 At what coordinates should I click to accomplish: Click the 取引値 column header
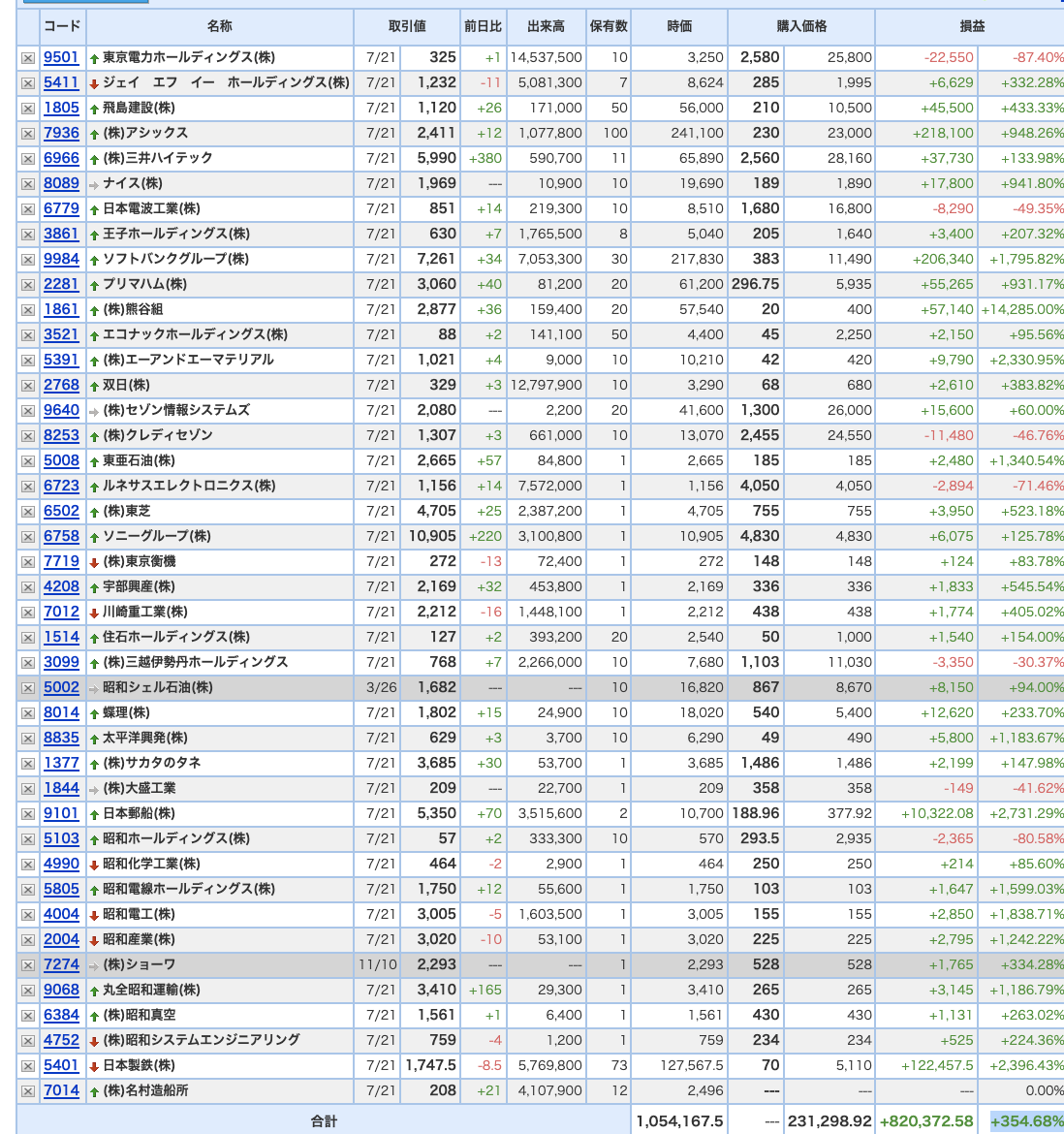pos(407,27)
